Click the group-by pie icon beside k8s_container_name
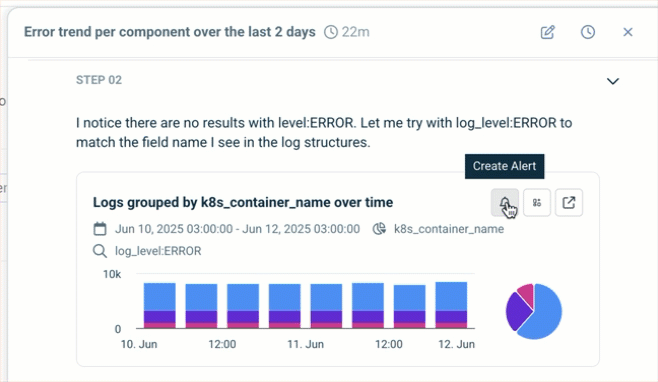The image size is (658, 382). tap(379, 229)
